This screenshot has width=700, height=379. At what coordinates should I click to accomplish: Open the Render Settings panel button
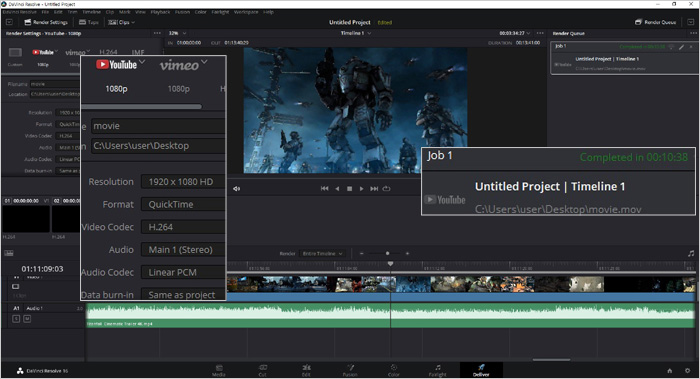46,22
